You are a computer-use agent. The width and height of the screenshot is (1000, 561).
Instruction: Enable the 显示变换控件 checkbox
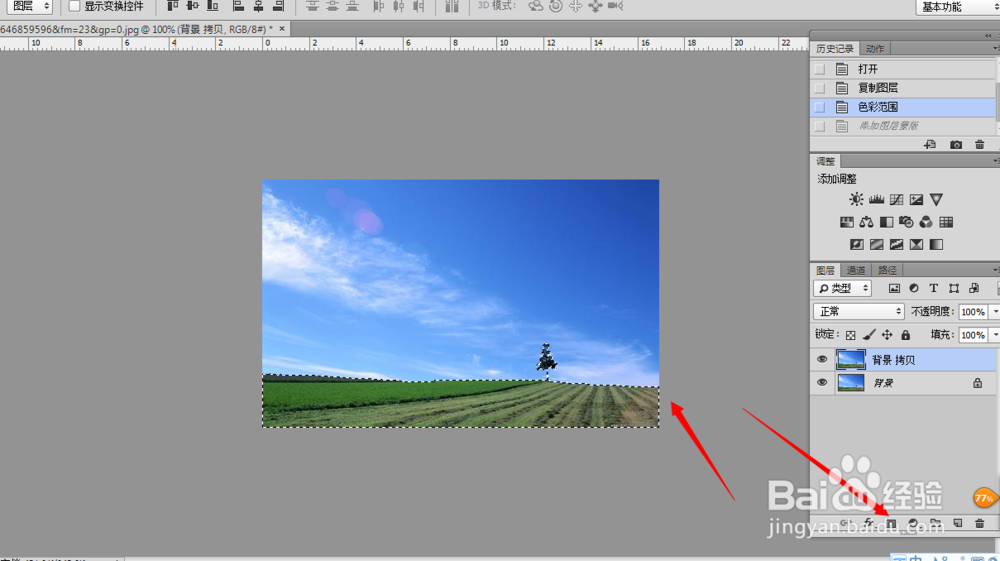[75, 6]
